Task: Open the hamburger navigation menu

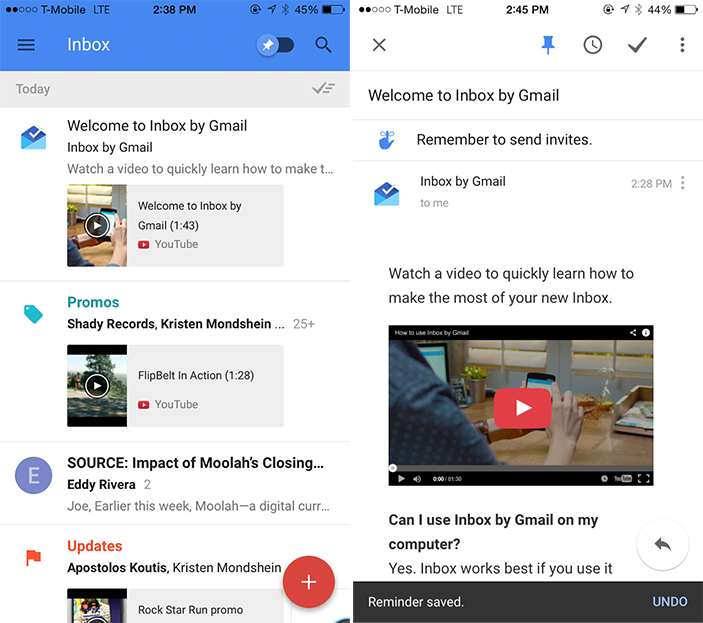Action: [26, 45]
